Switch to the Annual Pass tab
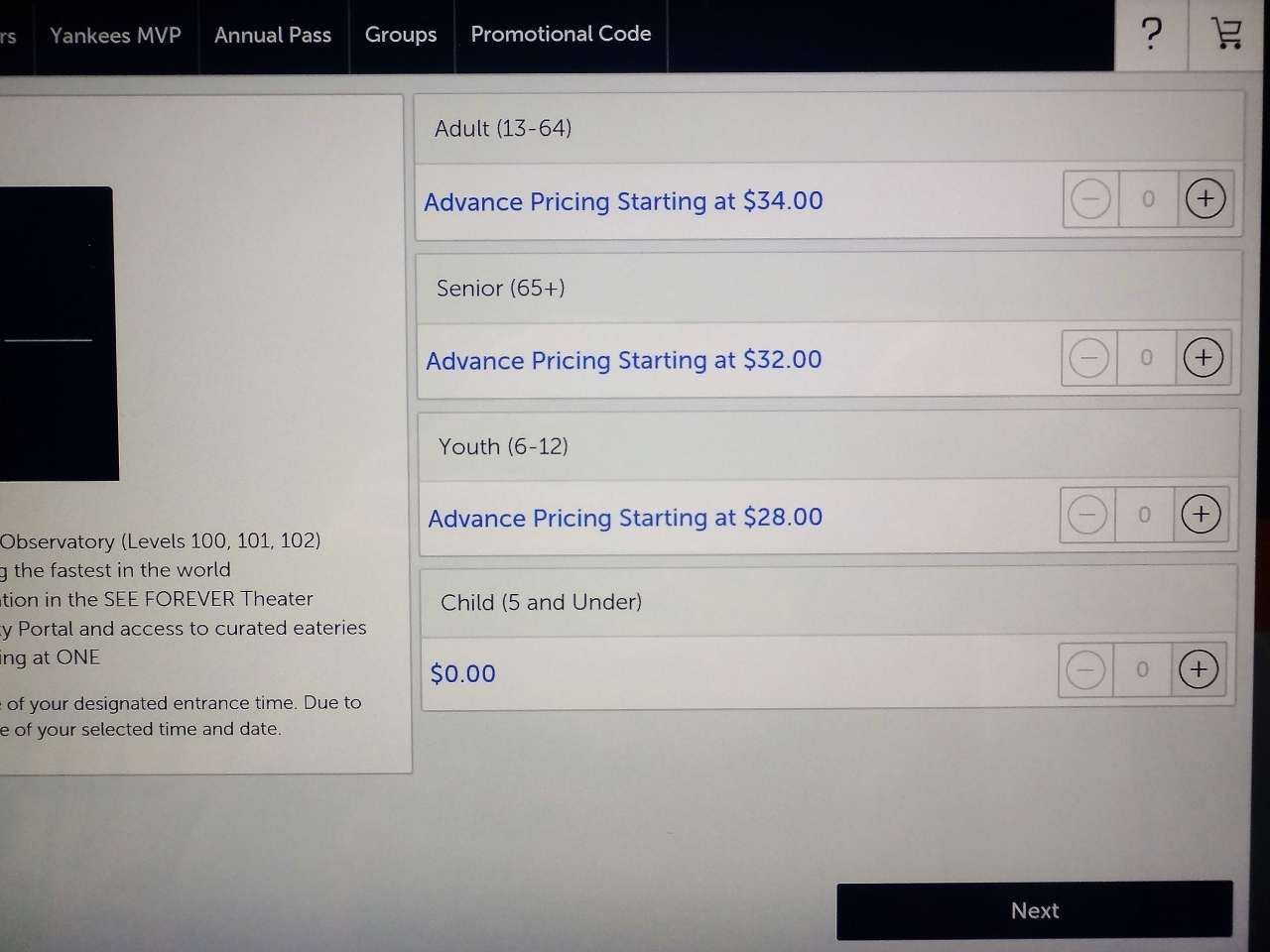This screenshot has width=1270, height=952. [273, 36]
